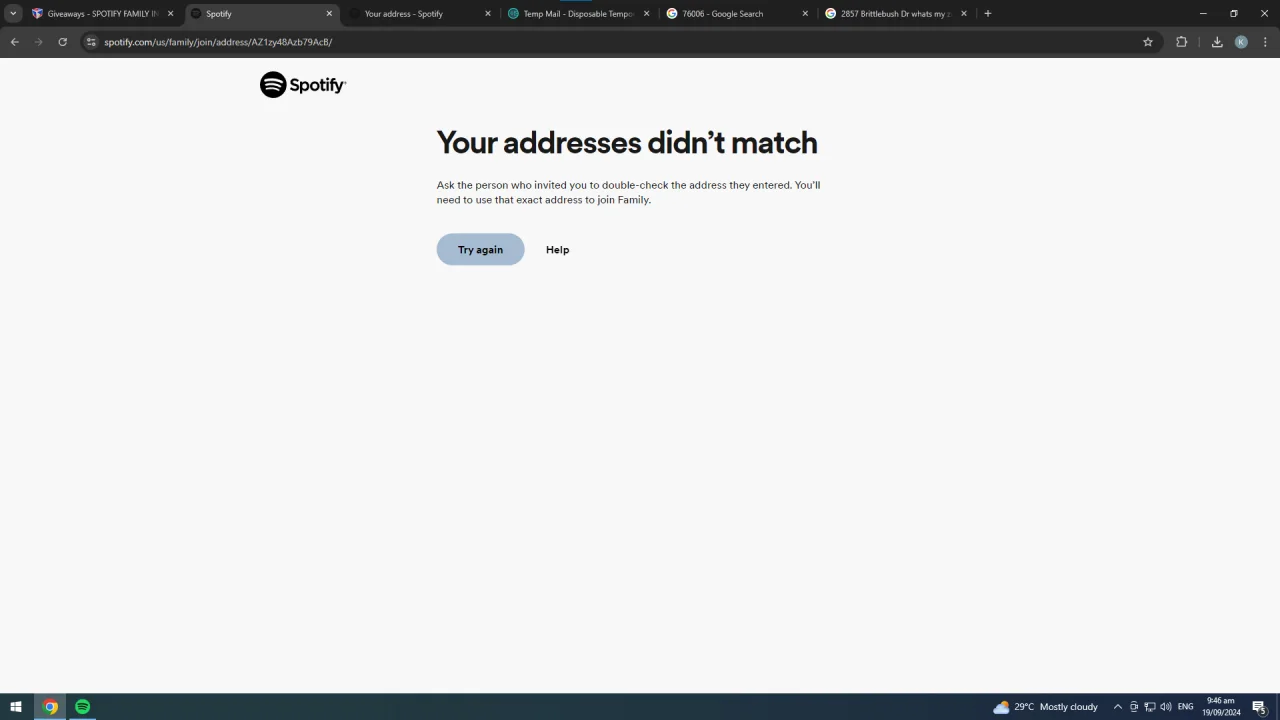The height and width of the screenshot is (720, 1280).
Task: Show hidden system tray icons
Action: tap(1118, 707)
